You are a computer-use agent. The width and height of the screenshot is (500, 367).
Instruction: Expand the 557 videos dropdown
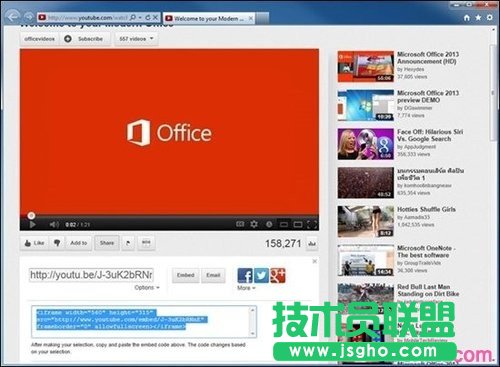click(136, 39)
